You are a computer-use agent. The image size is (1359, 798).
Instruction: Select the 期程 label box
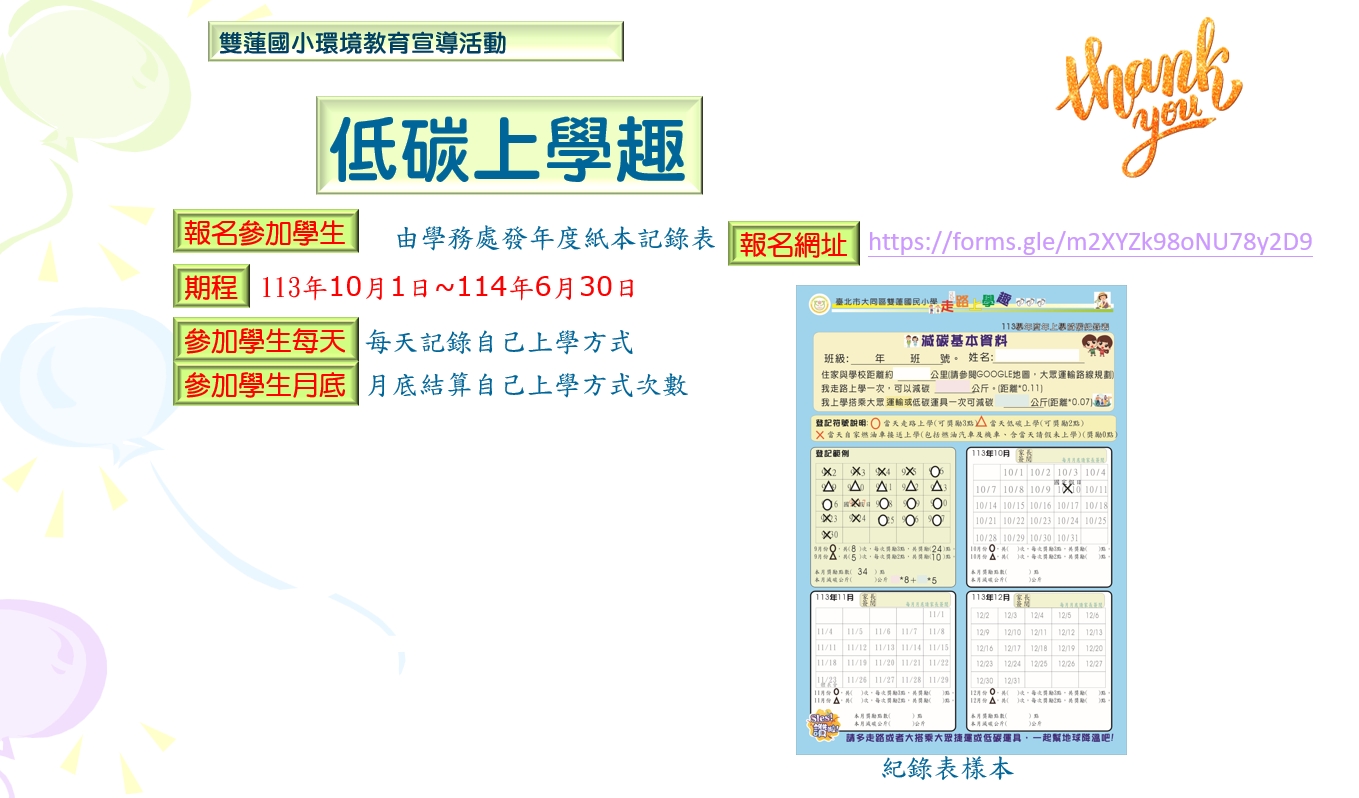pyautogui.click(x=211, y=287)
